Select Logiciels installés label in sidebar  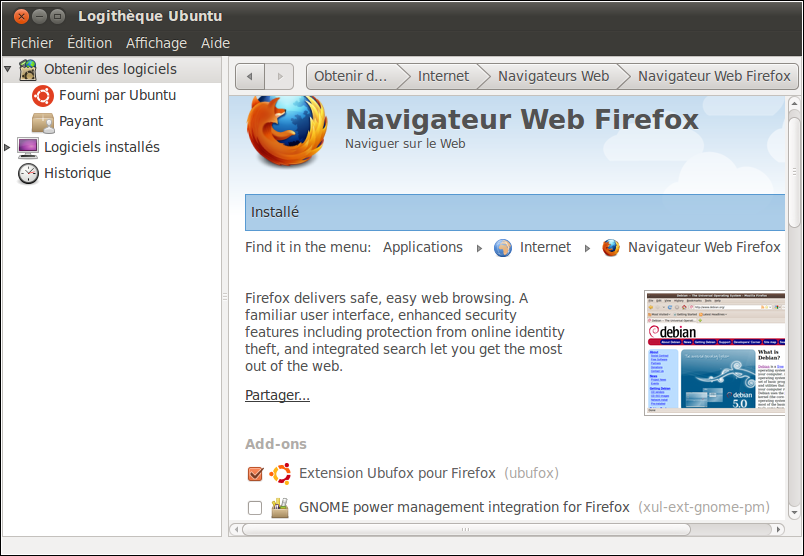coord(102,147)
